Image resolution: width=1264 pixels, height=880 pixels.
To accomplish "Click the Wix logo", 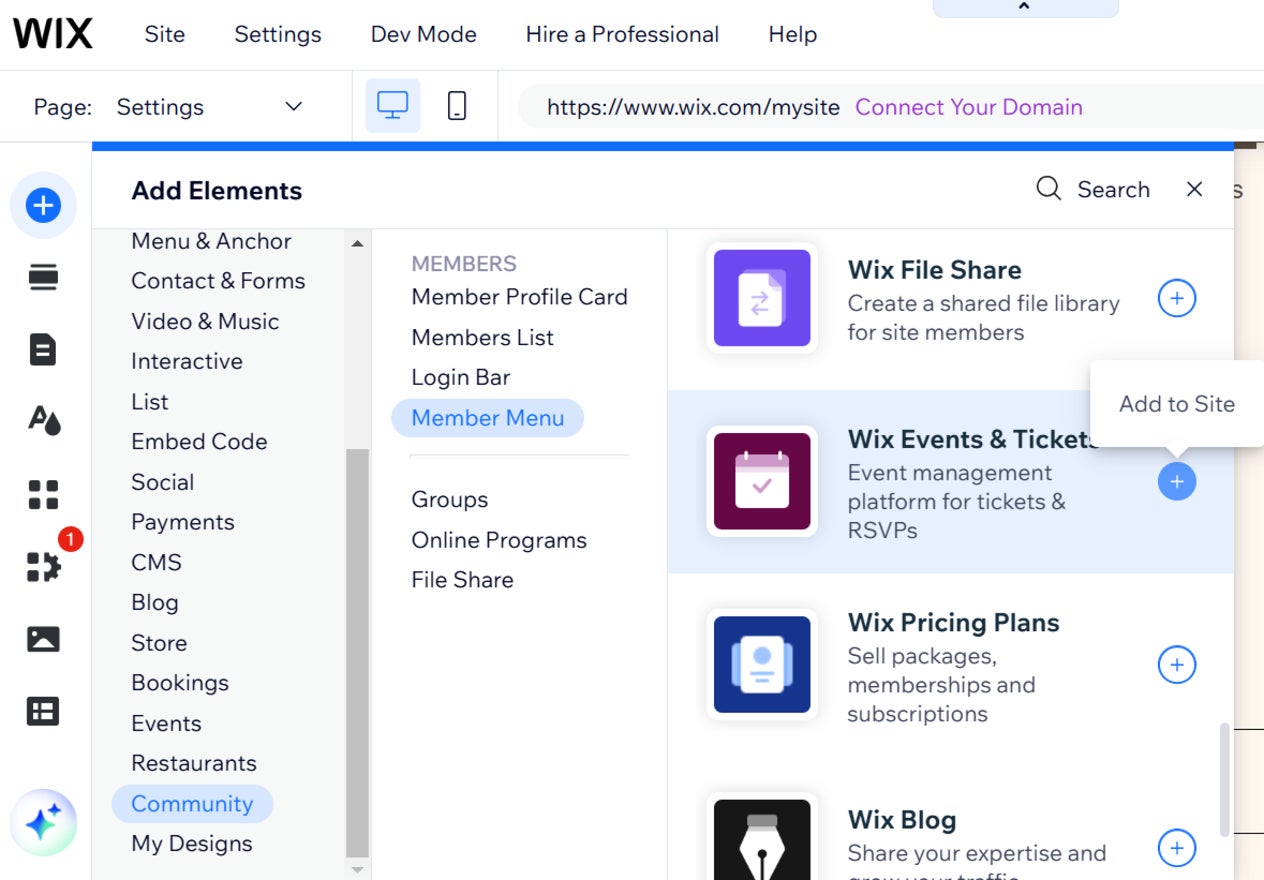I will pos(53,34).
